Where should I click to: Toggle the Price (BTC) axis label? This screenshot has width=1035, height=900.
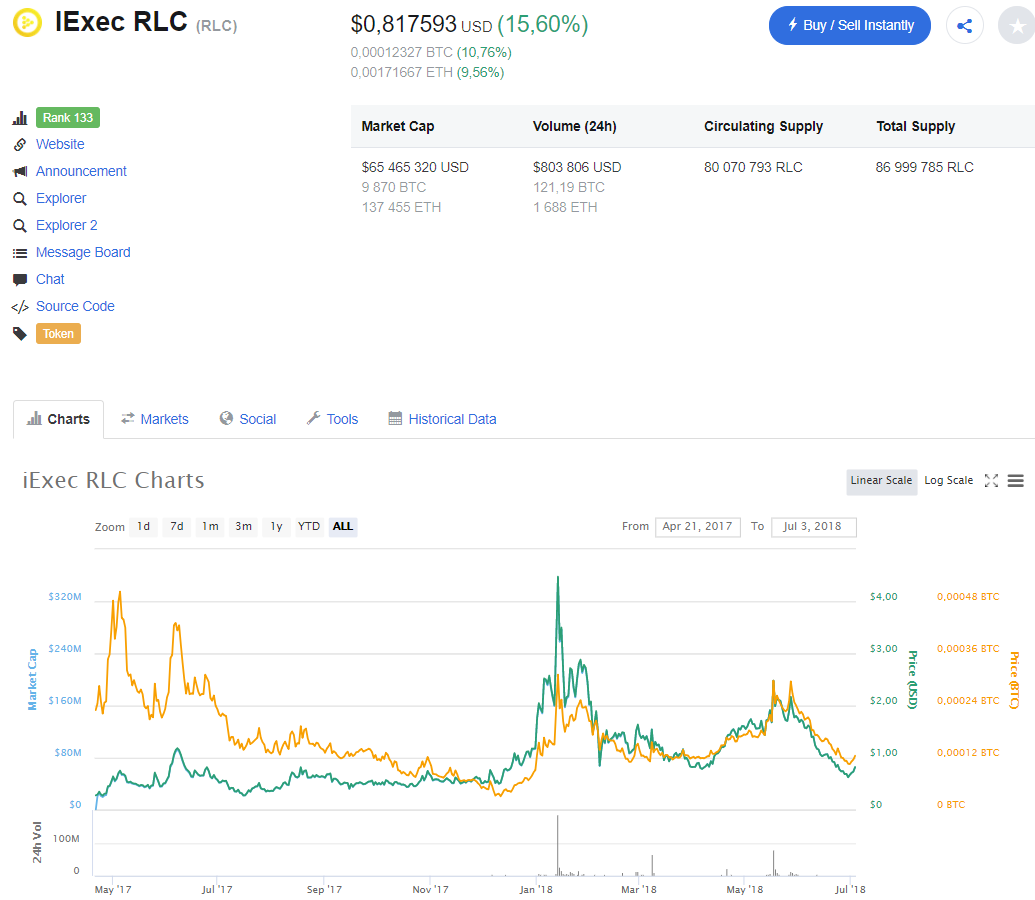[1014, 680]
